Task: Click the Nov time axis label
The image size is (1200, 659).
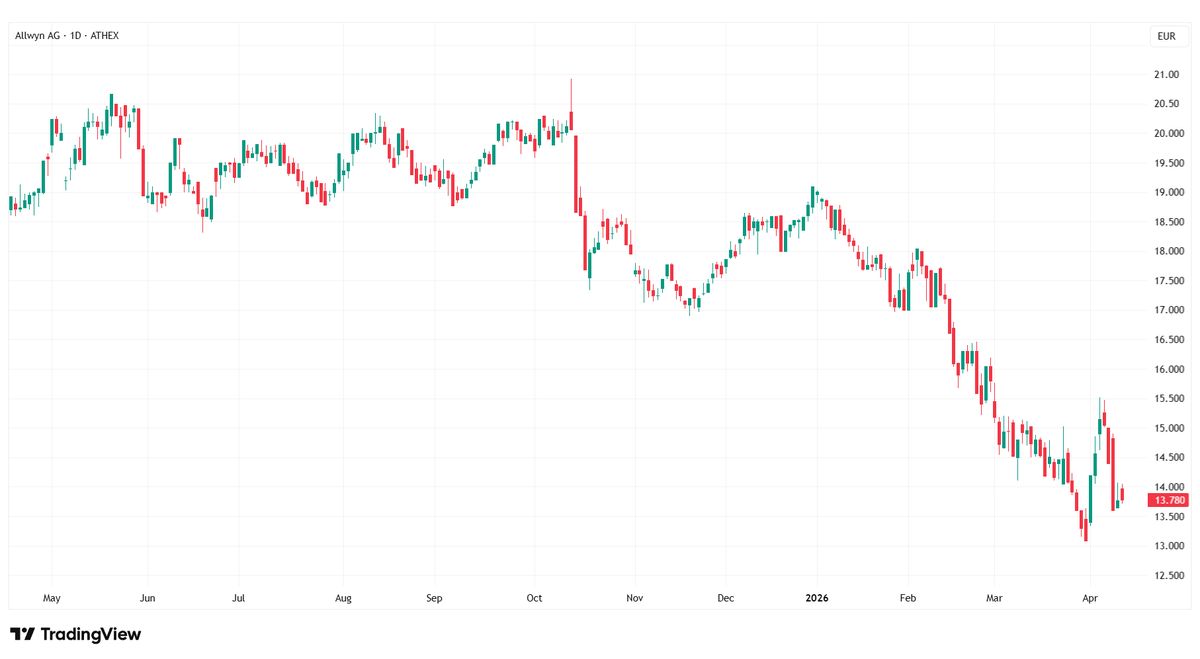Action: point(633,598)
